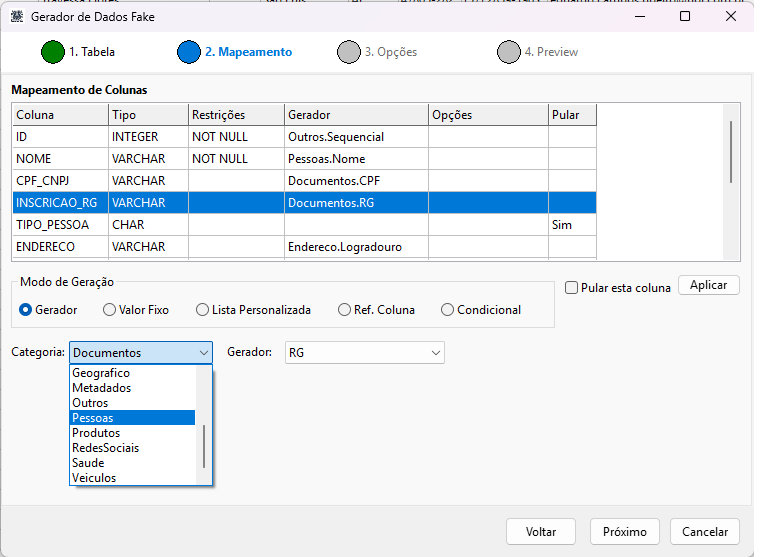The width and height of the screenshot is (764, 557).
Task: Open the 3. Opções step label
Action: (391, 52)
